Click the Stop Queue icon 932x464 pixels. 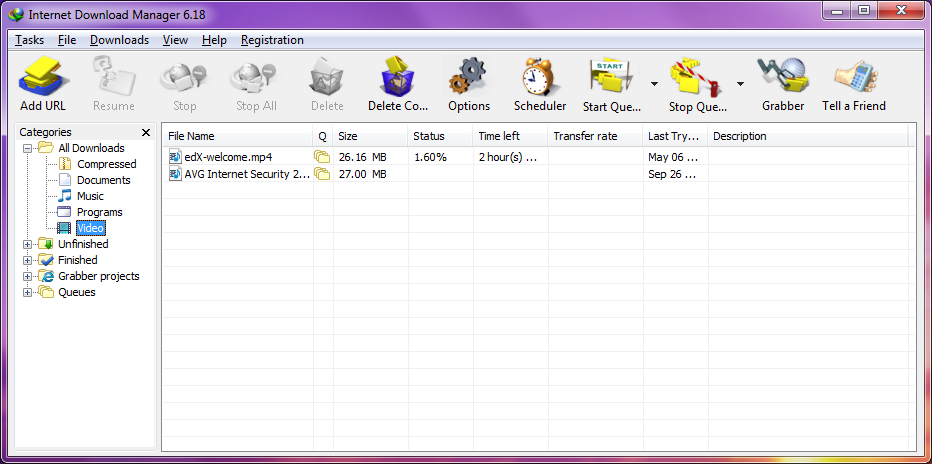pyautogui.click(x=695, y=78)
